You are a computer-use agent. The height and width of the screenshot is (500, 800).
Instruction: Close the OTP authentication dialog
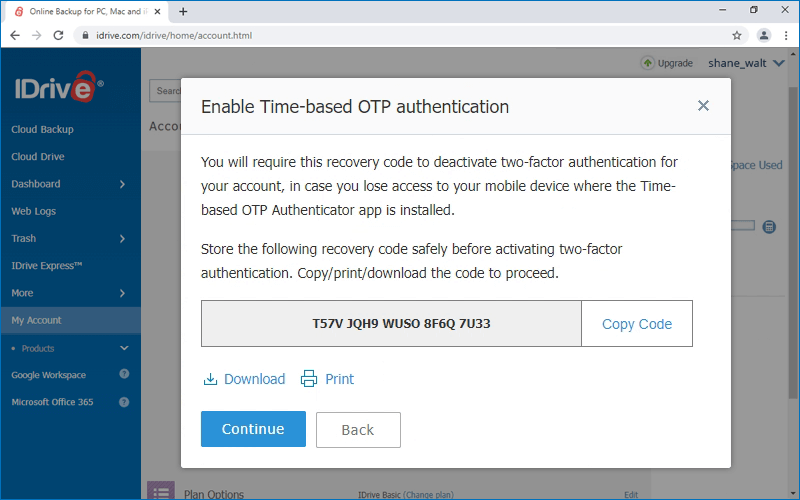coord(703,106)
